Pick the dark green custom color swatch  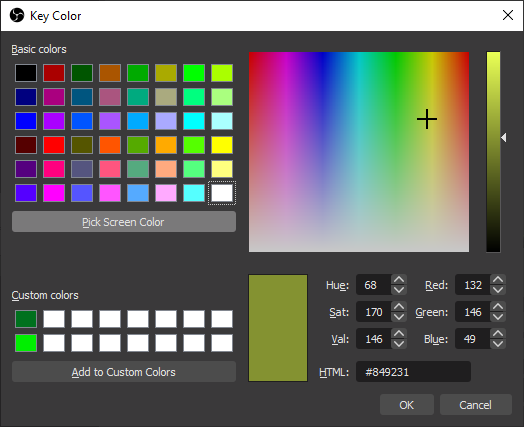(26, 319)
